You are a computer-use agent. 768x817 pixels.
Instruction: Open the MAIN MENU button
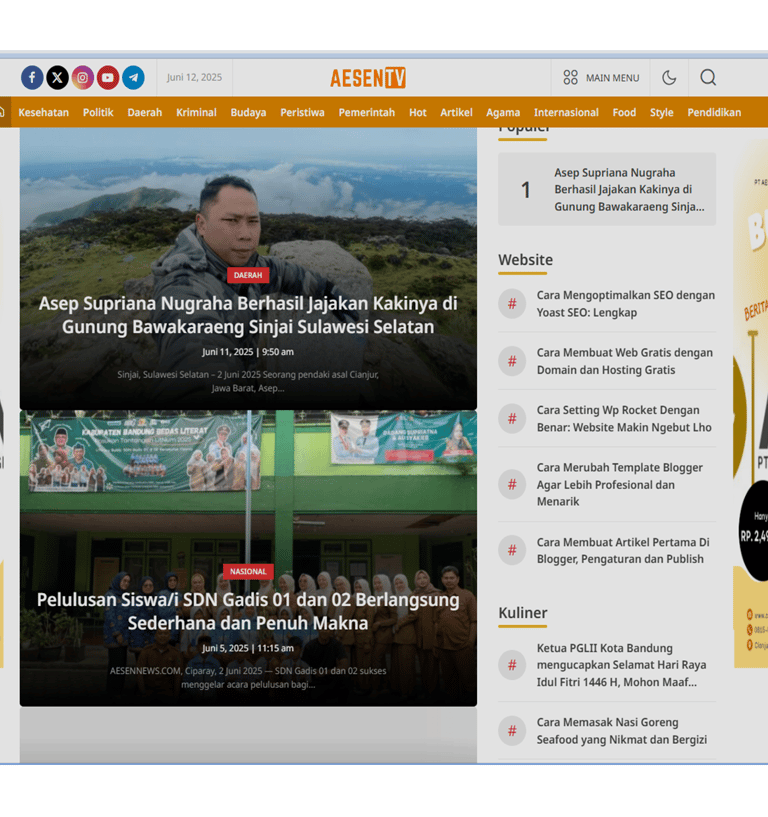click(x=601, y=78)
